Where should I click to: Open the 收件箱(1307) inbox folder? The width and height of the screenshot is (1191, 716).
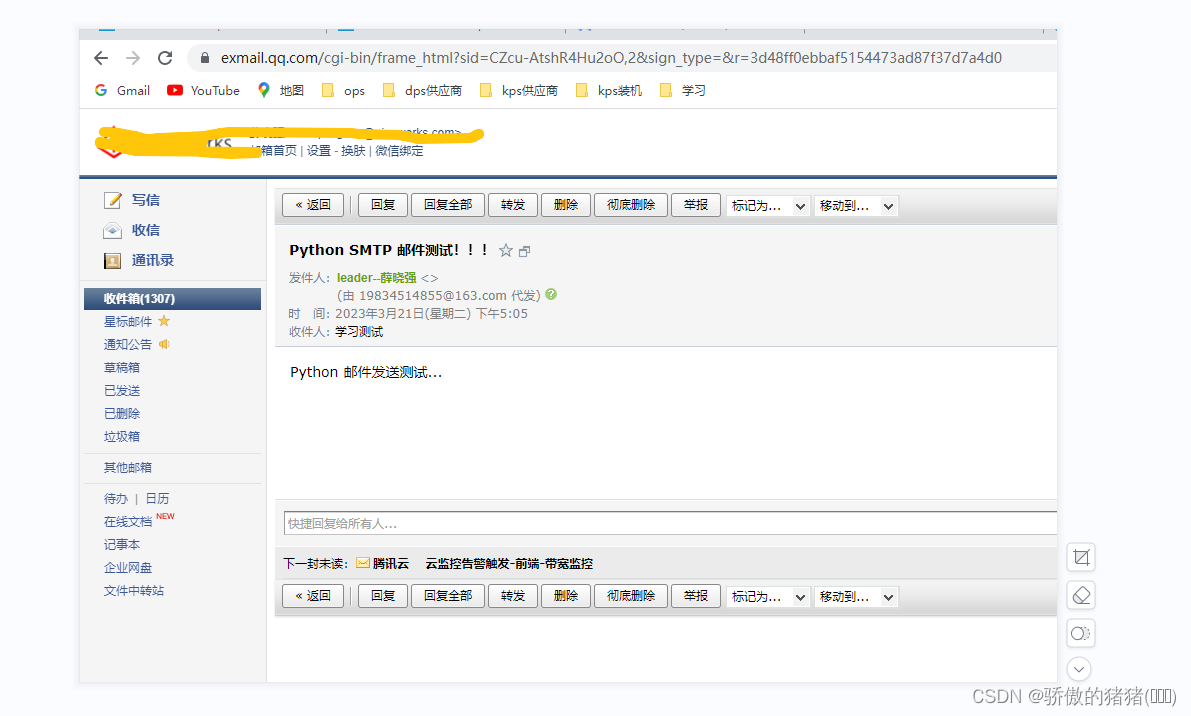pos(172,298)
